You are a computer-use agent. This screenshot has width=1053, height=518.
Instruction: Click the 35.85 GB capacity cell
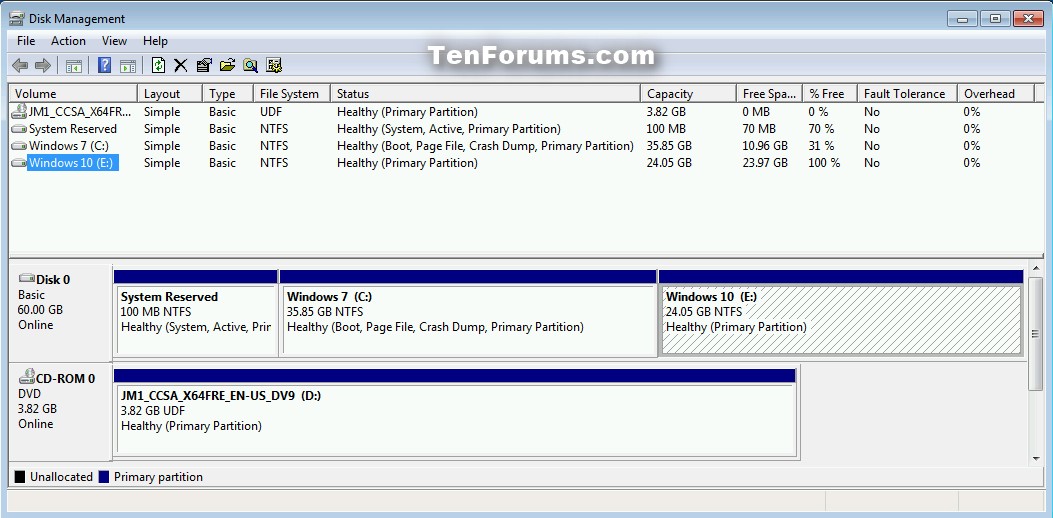(669, 146)
